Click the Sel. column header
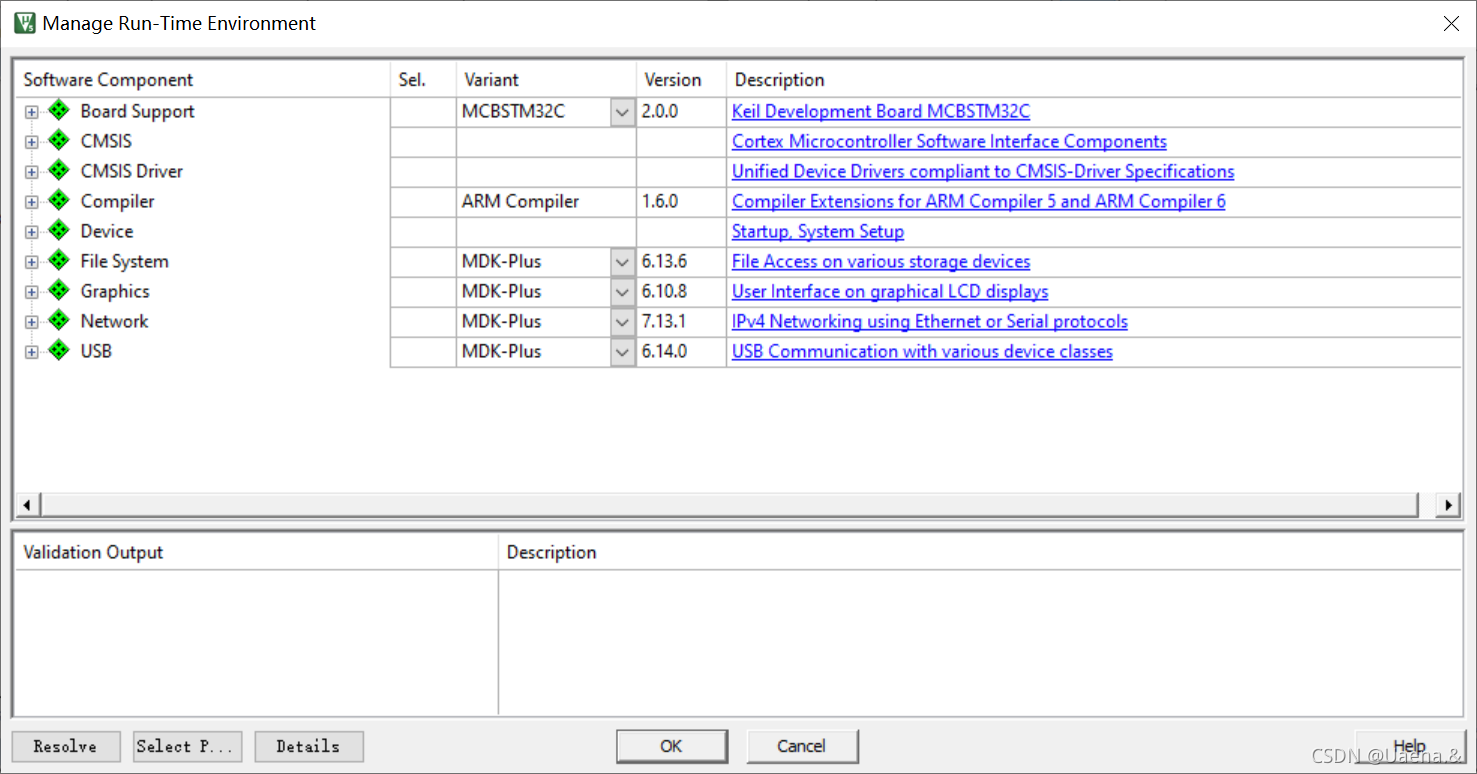Viewport: 1477px width, 774px height. tap(423, 80)
